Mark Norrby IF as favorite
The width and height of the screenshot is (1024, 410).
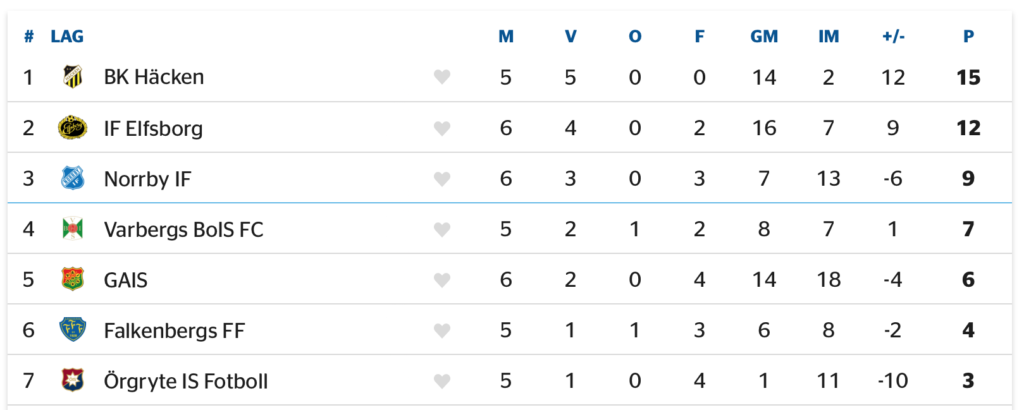pos(442,179)
